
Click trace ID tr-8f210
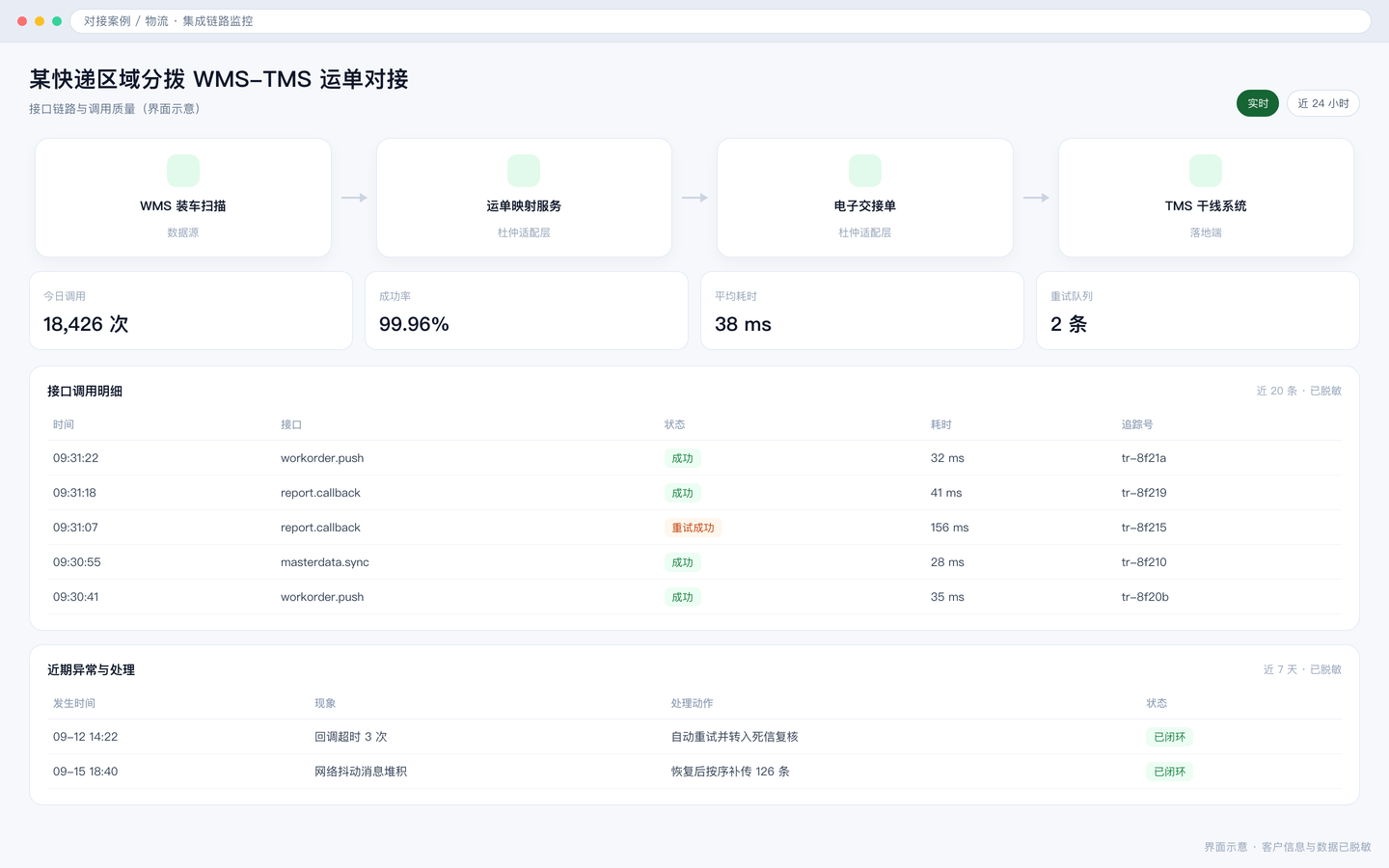pyautogui.click(x=1144, y=562)
